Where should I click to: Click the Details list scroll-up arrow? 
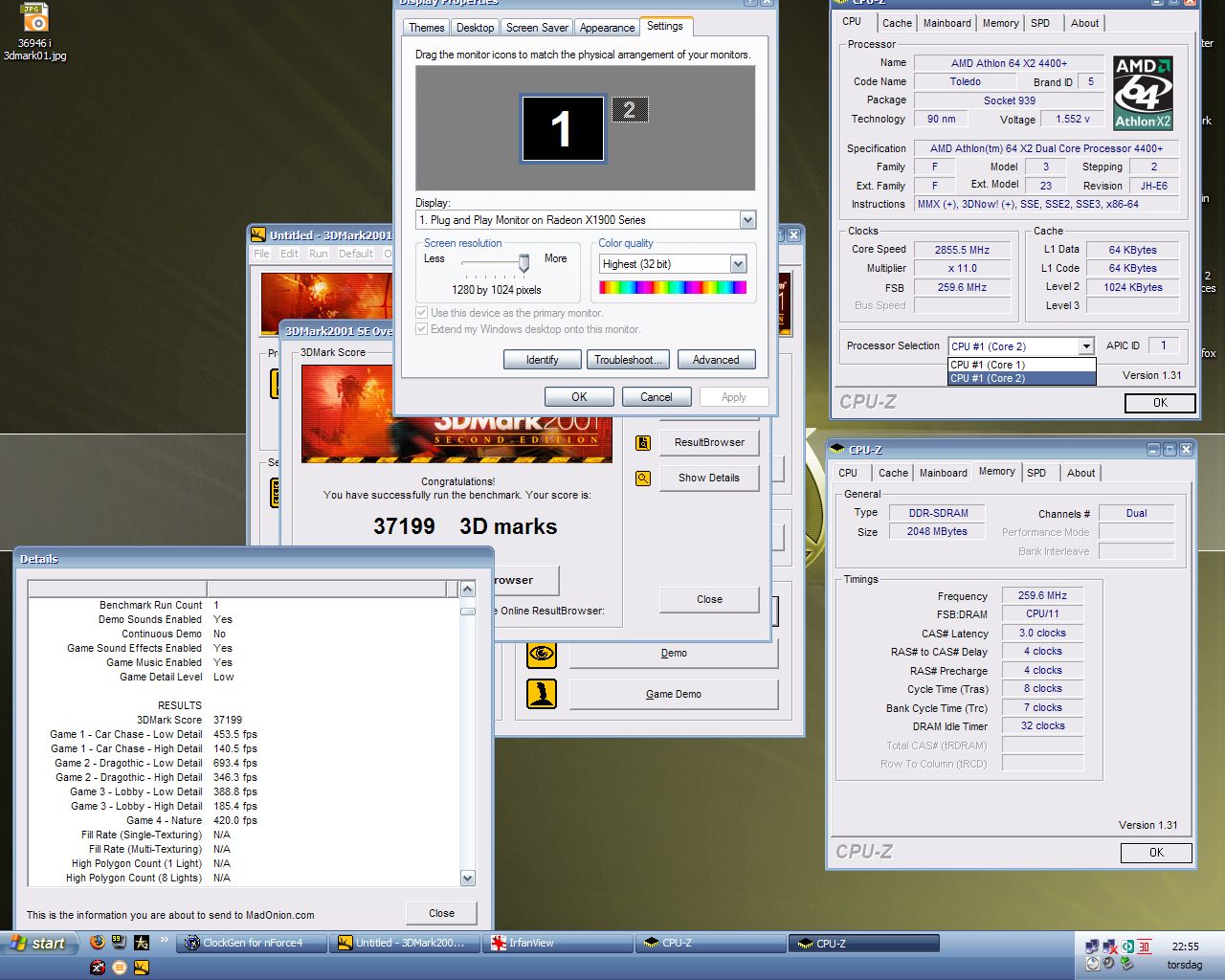pyautogui.click(x=468, y=589)
